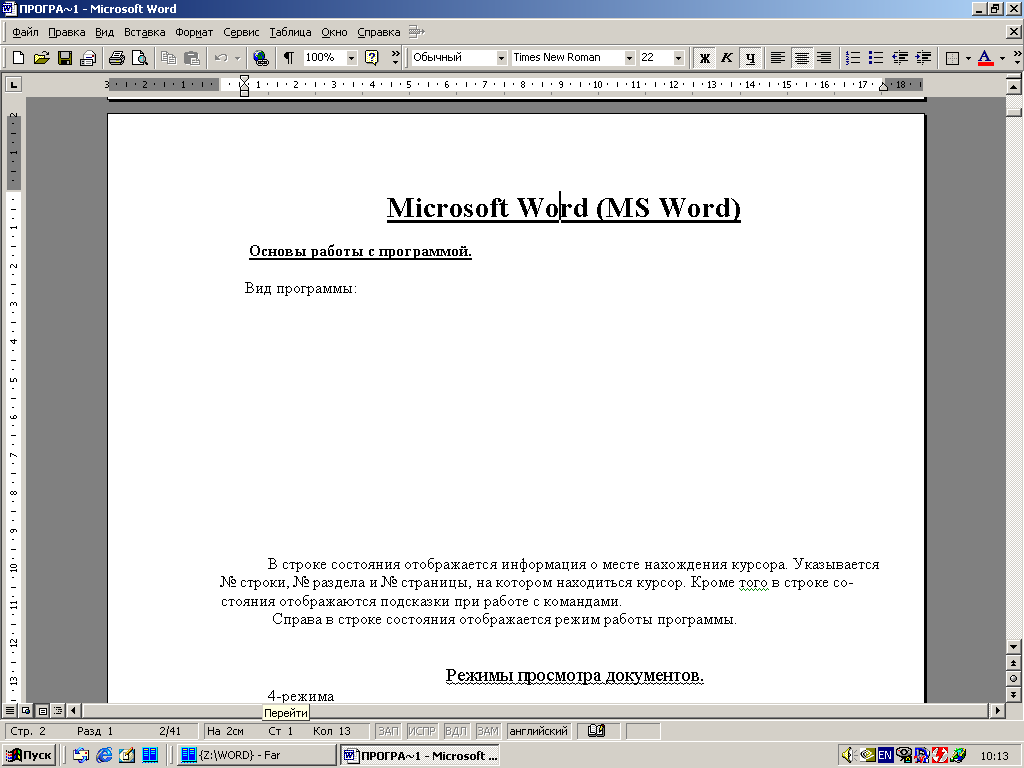Open the Окно menu
The width and height of the screenshot is (1024, 768).
pos(334,32)
